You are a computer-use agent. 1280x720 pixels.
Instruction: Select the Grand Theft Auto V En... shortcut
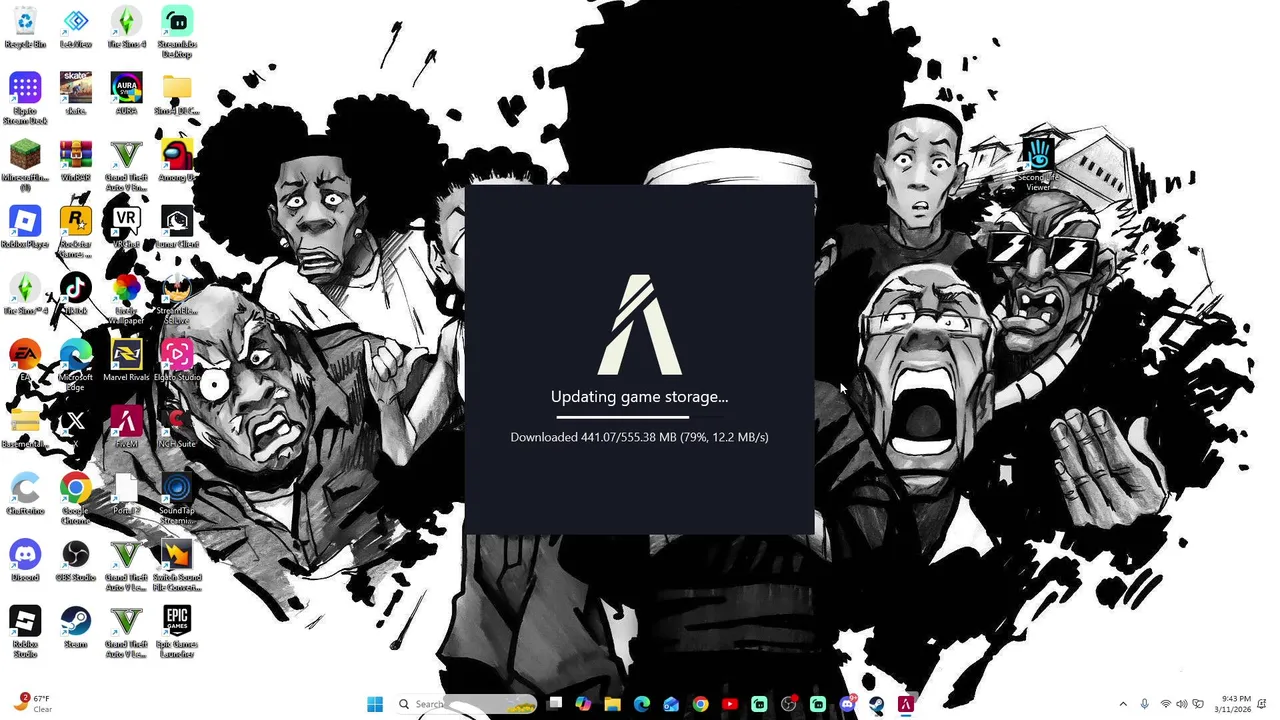(x=126, y=165)
